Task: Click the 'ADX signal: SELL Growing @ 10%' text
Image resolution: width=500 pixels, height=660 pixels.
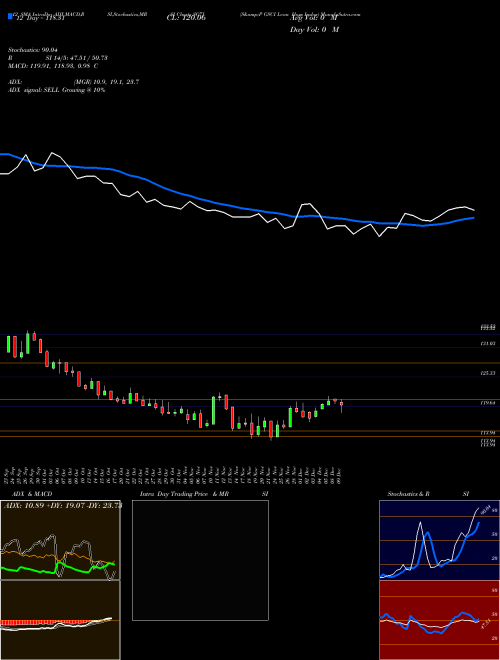Action: [x=56, y=90]
